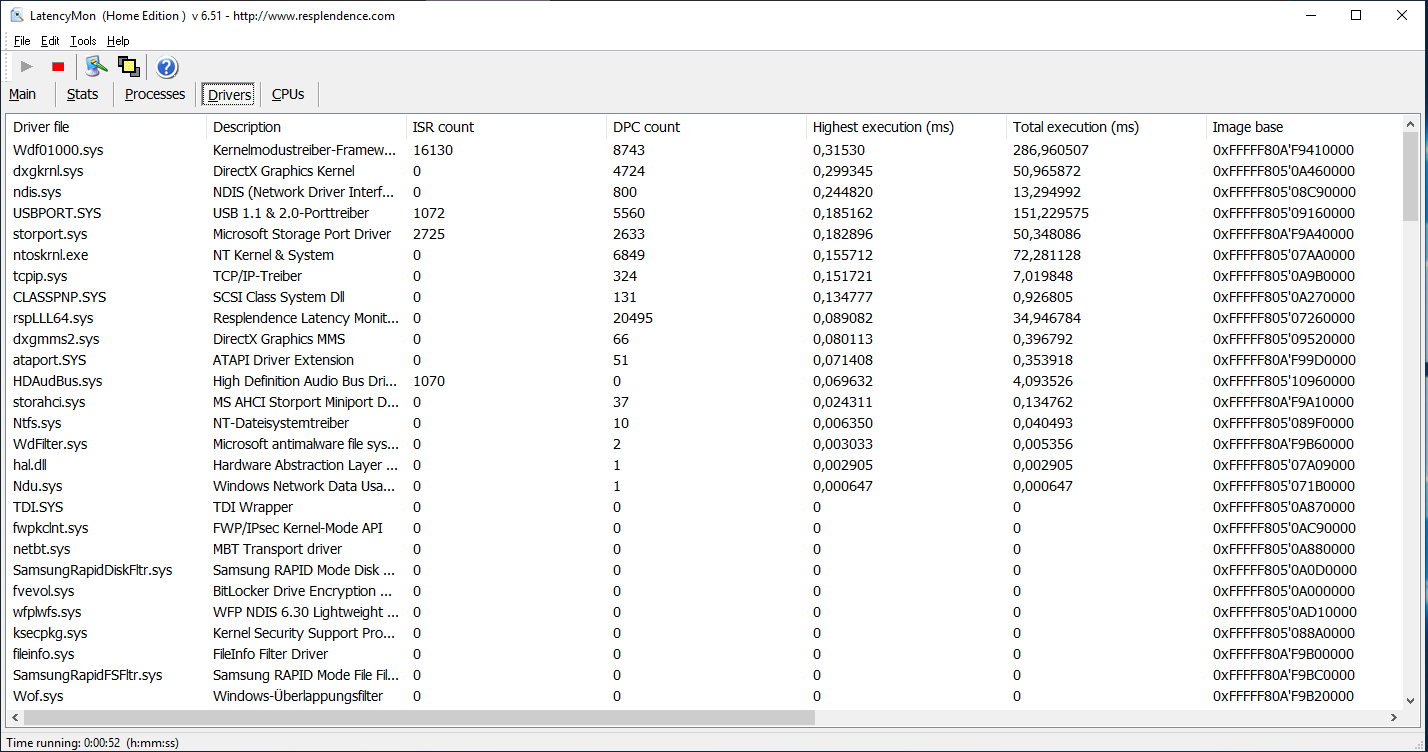This screenshot has width=1428, height=752.
Task: Sort by Description column header
Action: click(x=306, y=127)
